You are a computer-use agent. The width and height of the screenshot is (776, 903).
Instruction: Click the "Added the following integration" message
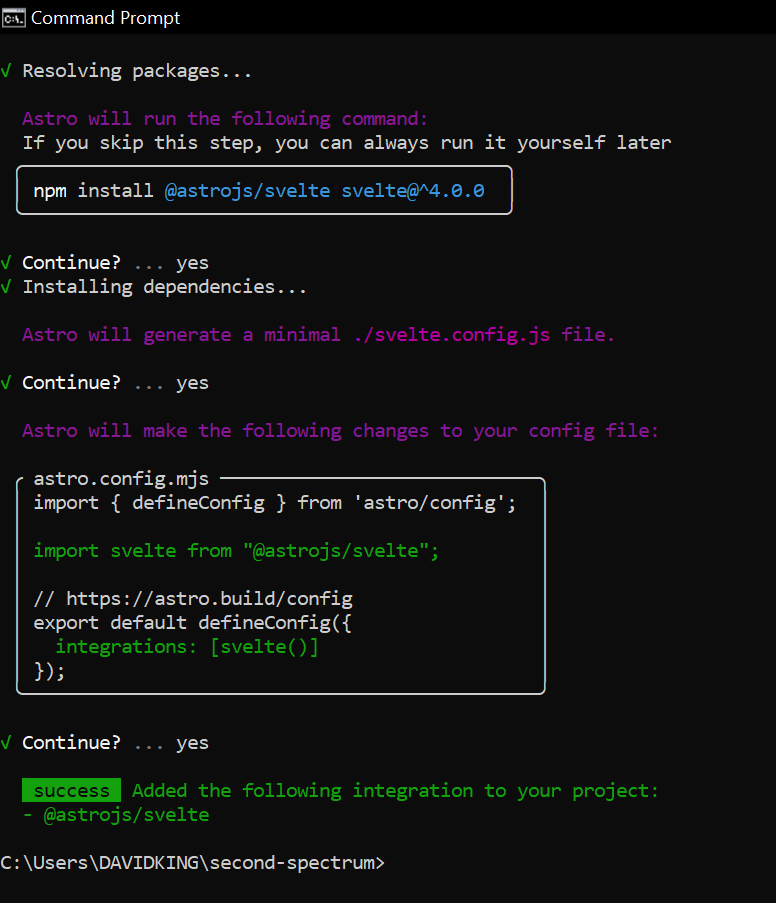coord(395,791)
